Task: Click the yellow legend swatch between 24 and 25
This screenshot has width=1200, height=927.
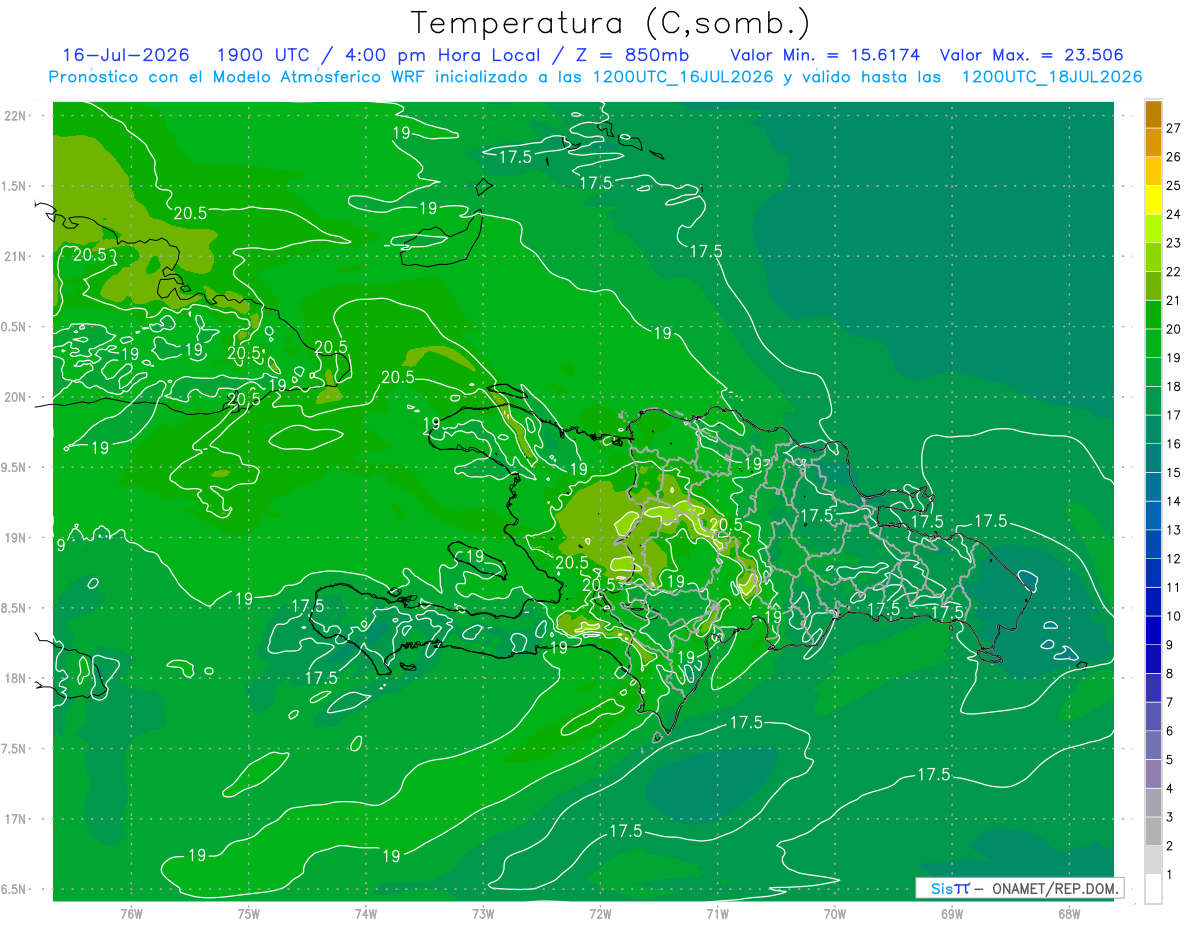Action: click(1153, 200)
